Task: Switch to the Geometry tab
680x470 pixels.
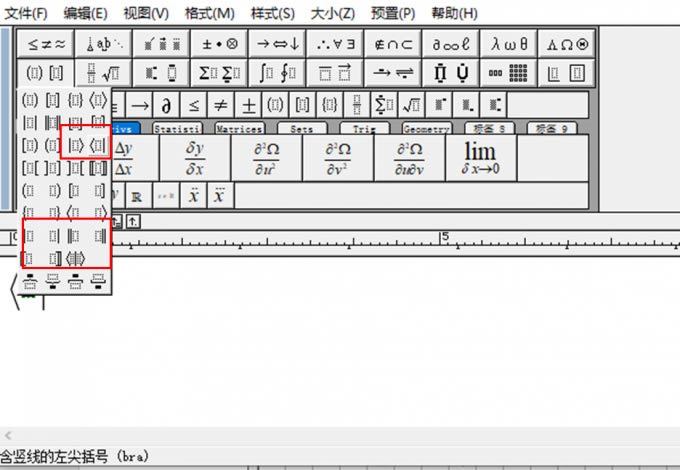Action: 427,128
